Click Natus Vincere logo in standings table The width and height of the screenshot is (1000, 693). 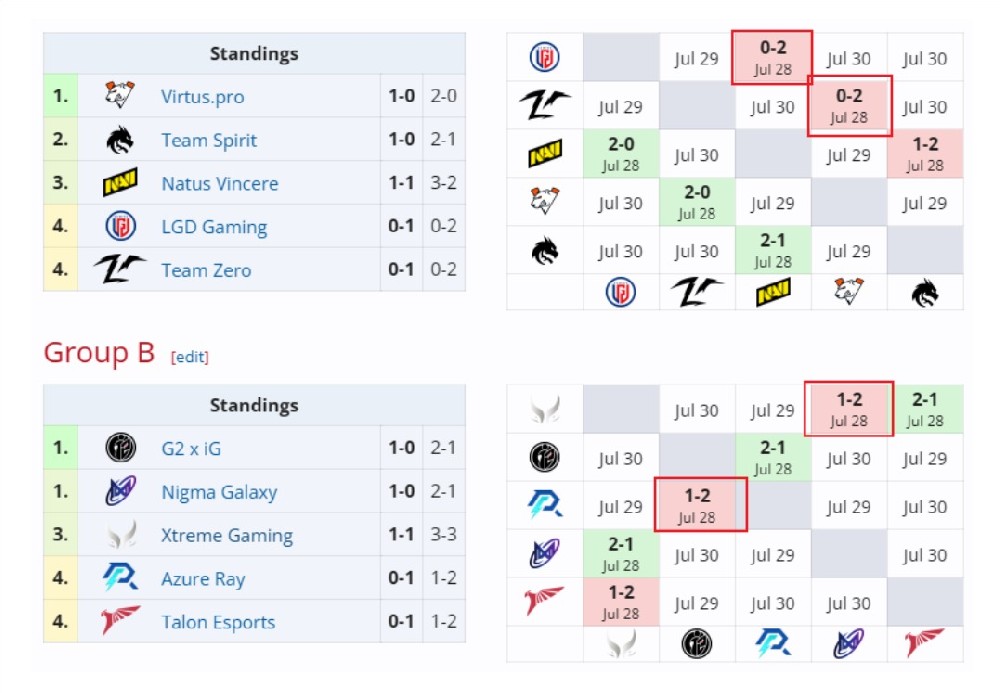(x=120, y=182)
